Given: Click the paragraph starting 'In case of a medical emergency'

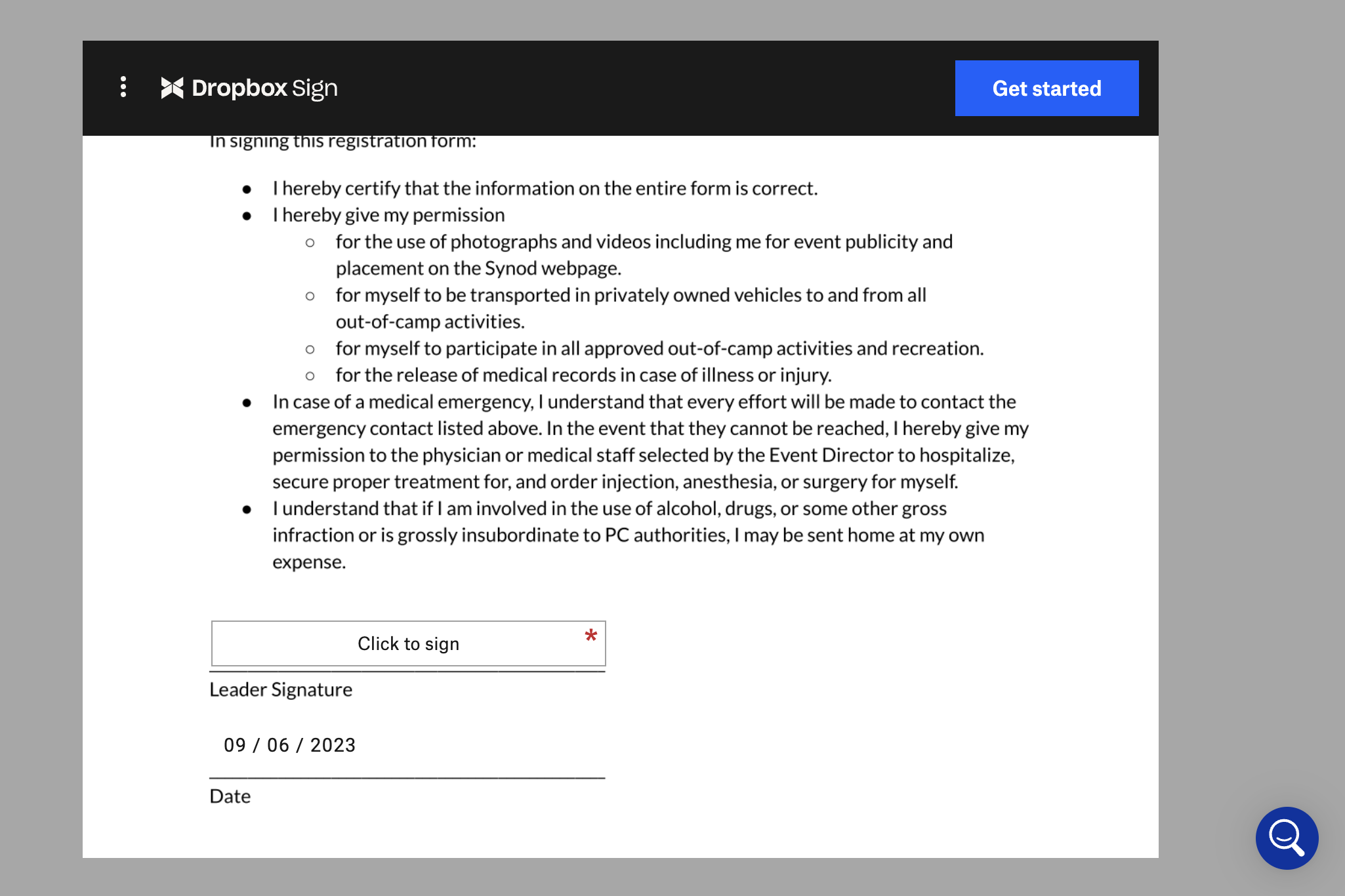Looking at the screenshot, I should 650,441.
